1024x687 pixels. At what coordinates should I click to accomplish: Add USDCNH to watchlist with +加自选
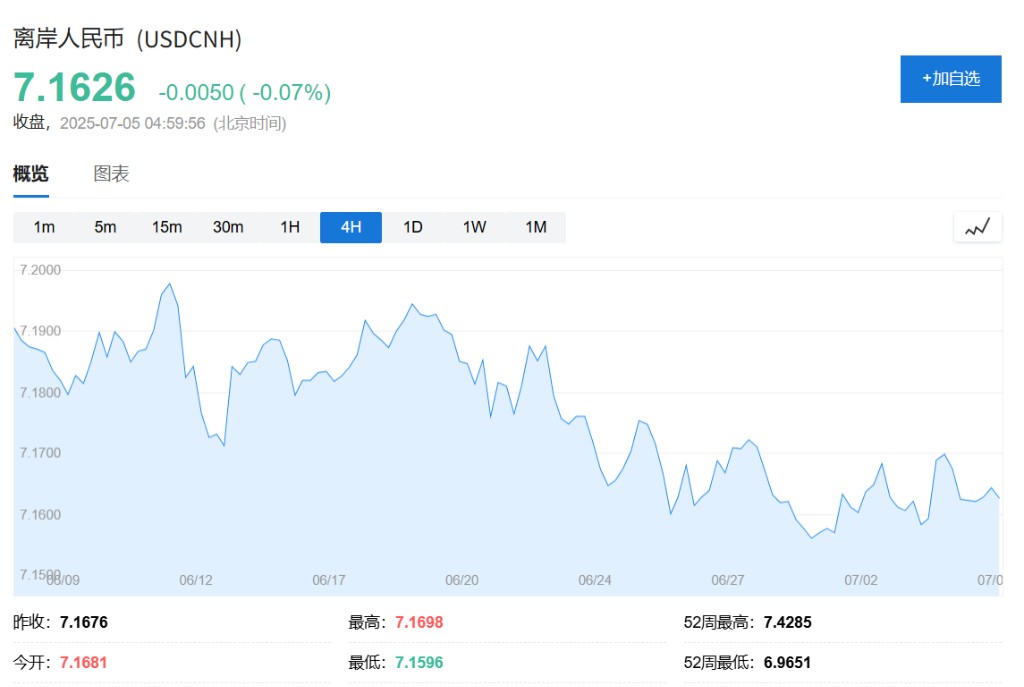click(950, 79)
